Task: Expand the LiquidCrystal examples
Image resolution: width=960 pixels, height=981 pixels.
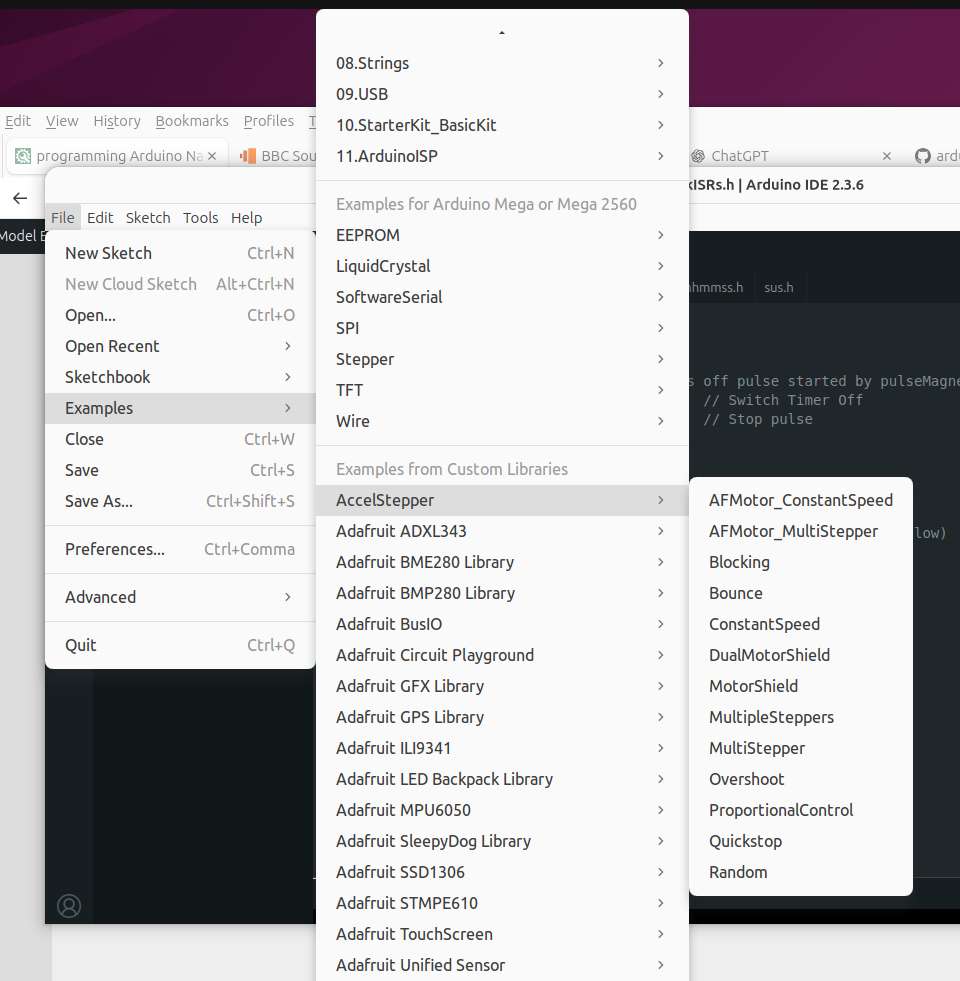Action: click(x=502, y=266)
